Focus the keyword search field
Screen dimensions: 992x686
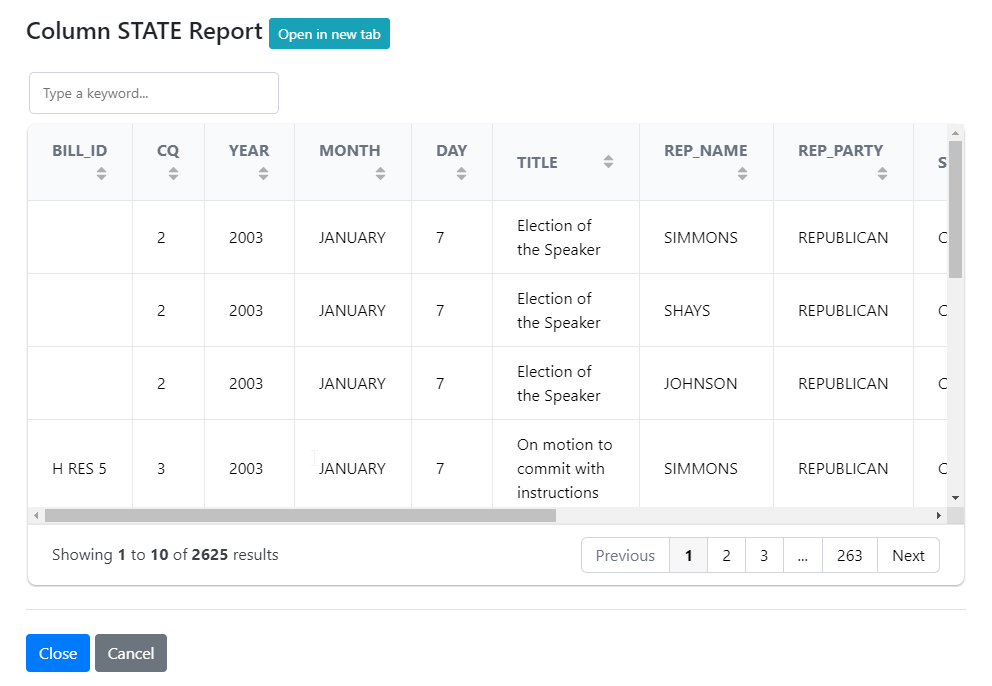click(154, 93)
